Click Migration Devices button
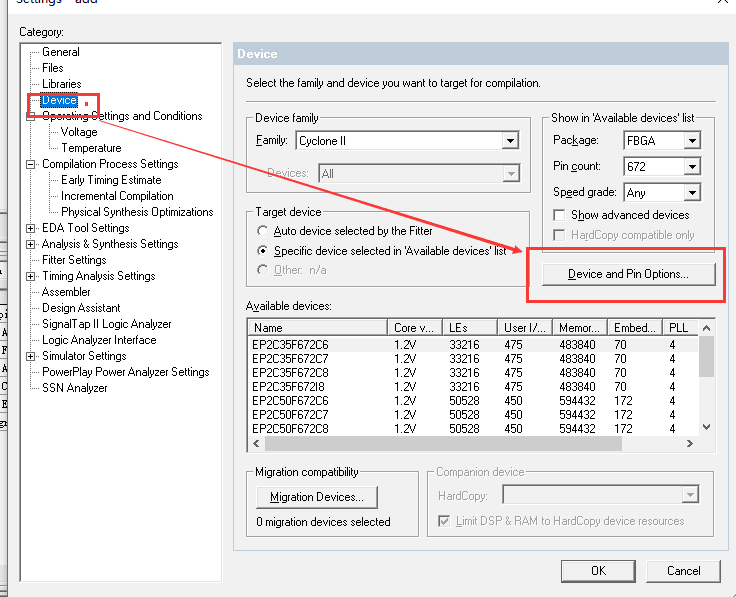This screenshot has width=736, height=597. (x=317, y=497)
